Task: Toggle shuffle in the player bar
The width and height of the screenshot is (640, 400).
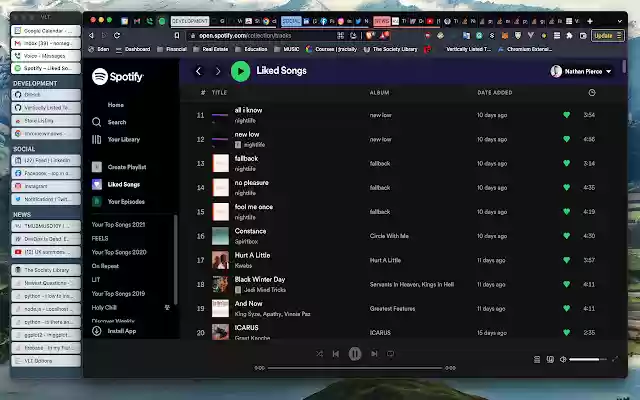Action: pyautogui.click(x=319, y=354)
